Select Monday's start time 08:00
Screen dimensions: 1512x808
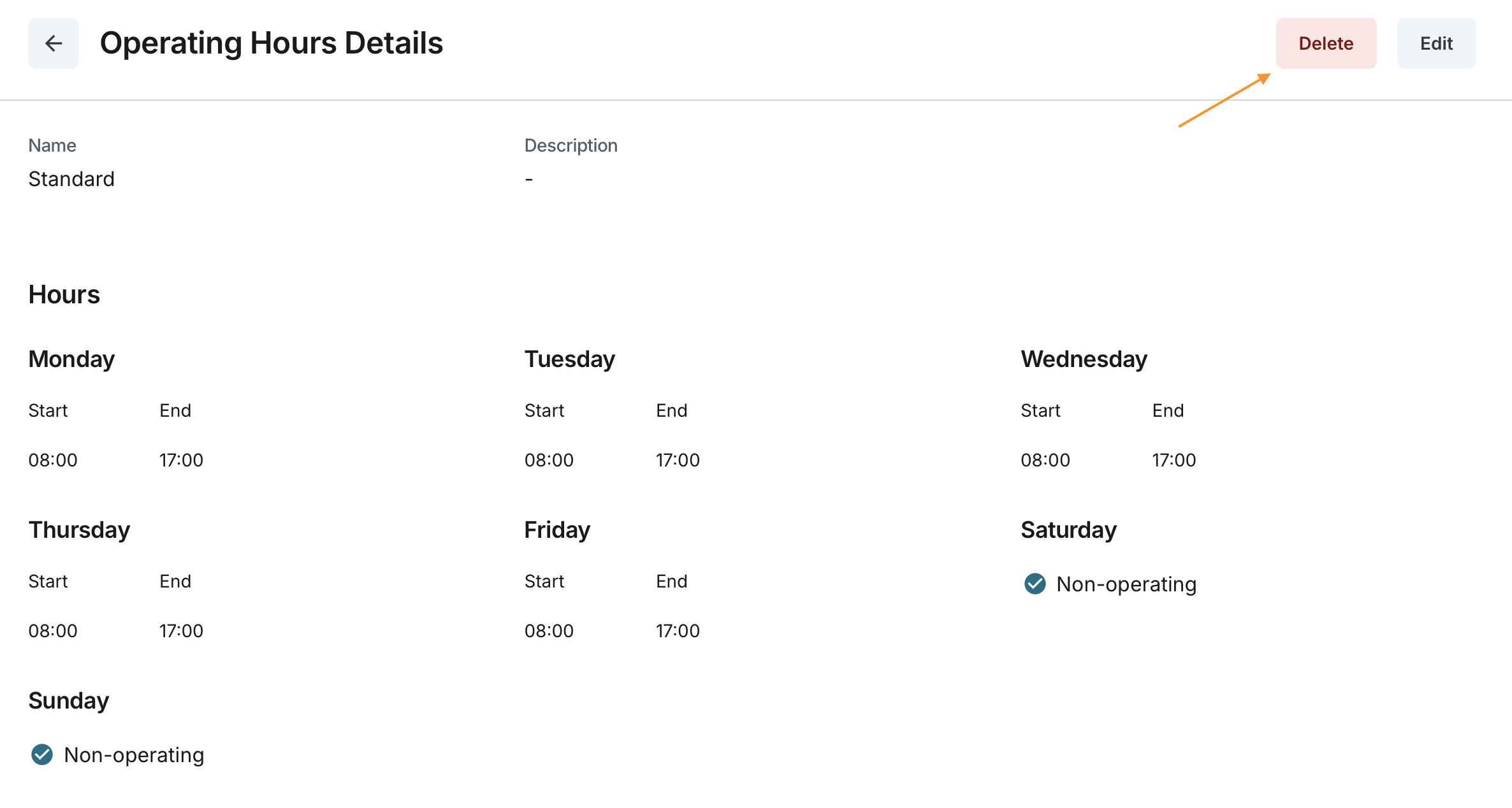pyautogui.click(x=53, y=460)
